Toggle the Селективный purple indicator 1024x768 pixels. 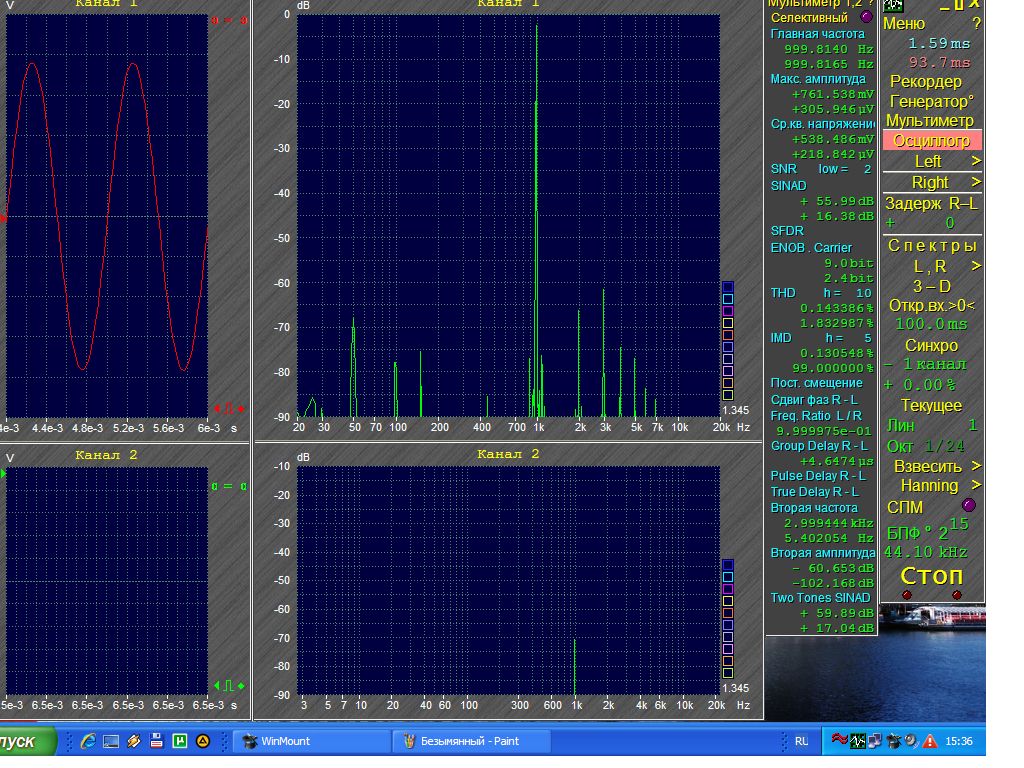click(866, 17)
